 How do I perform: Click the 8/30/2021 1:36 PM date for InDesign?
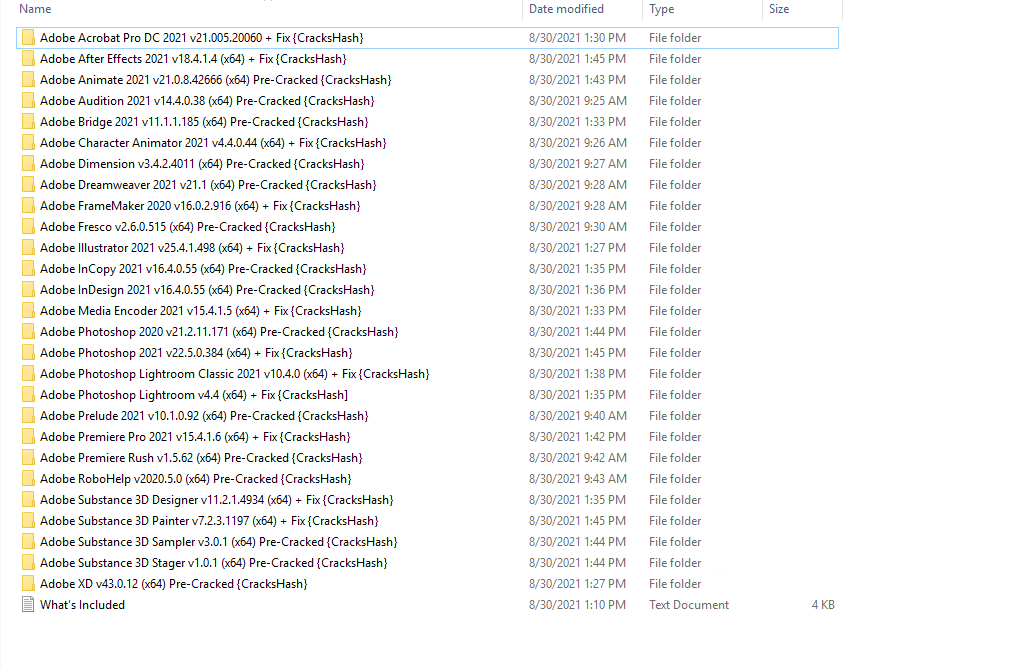coord(577,290)
